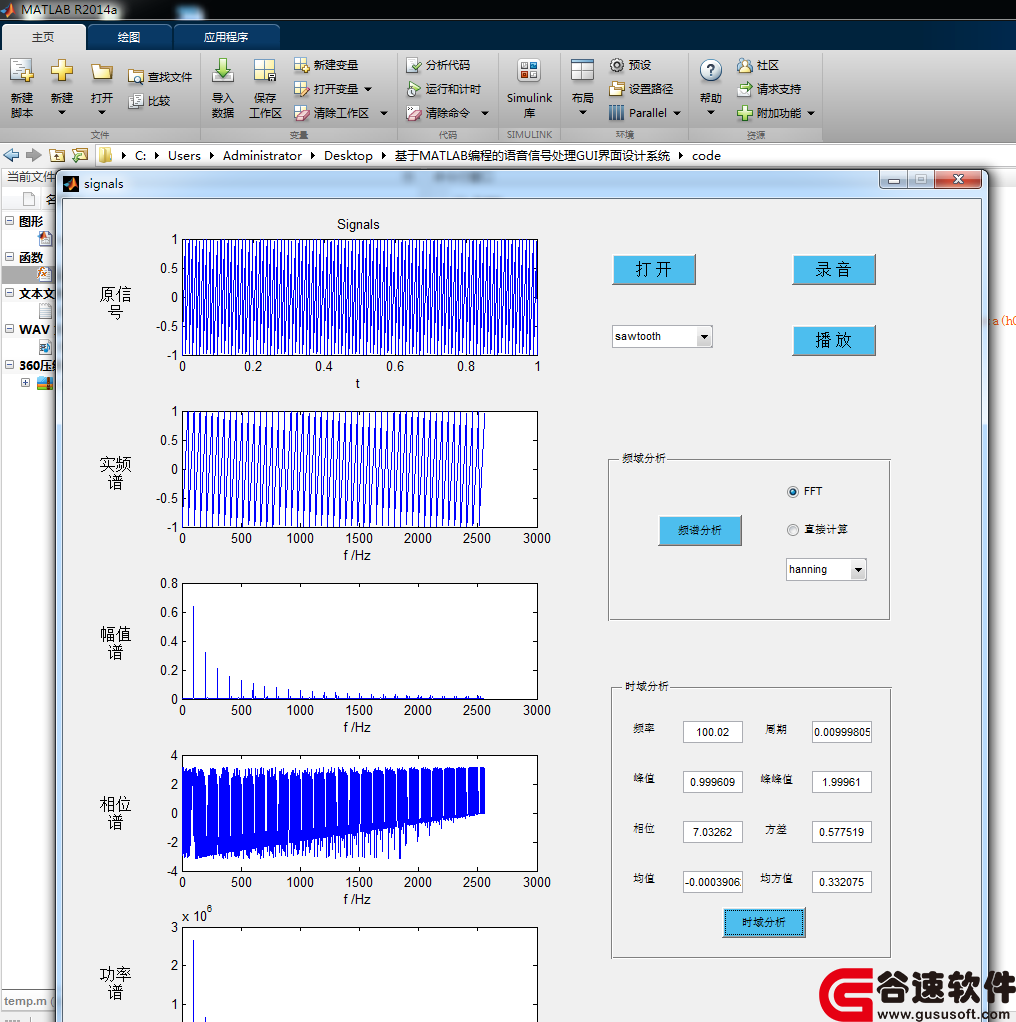Screen dimensions: 1016x1022
Task: Click the Clear Workspace (清除工作区) icon
Action: [x=301, y=113]
